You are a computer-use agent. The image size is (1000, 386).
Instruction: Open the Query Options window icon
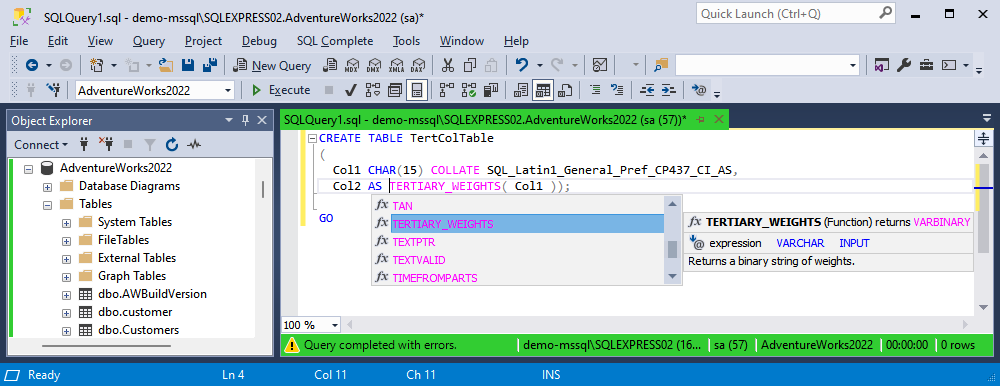pos(395,90)
